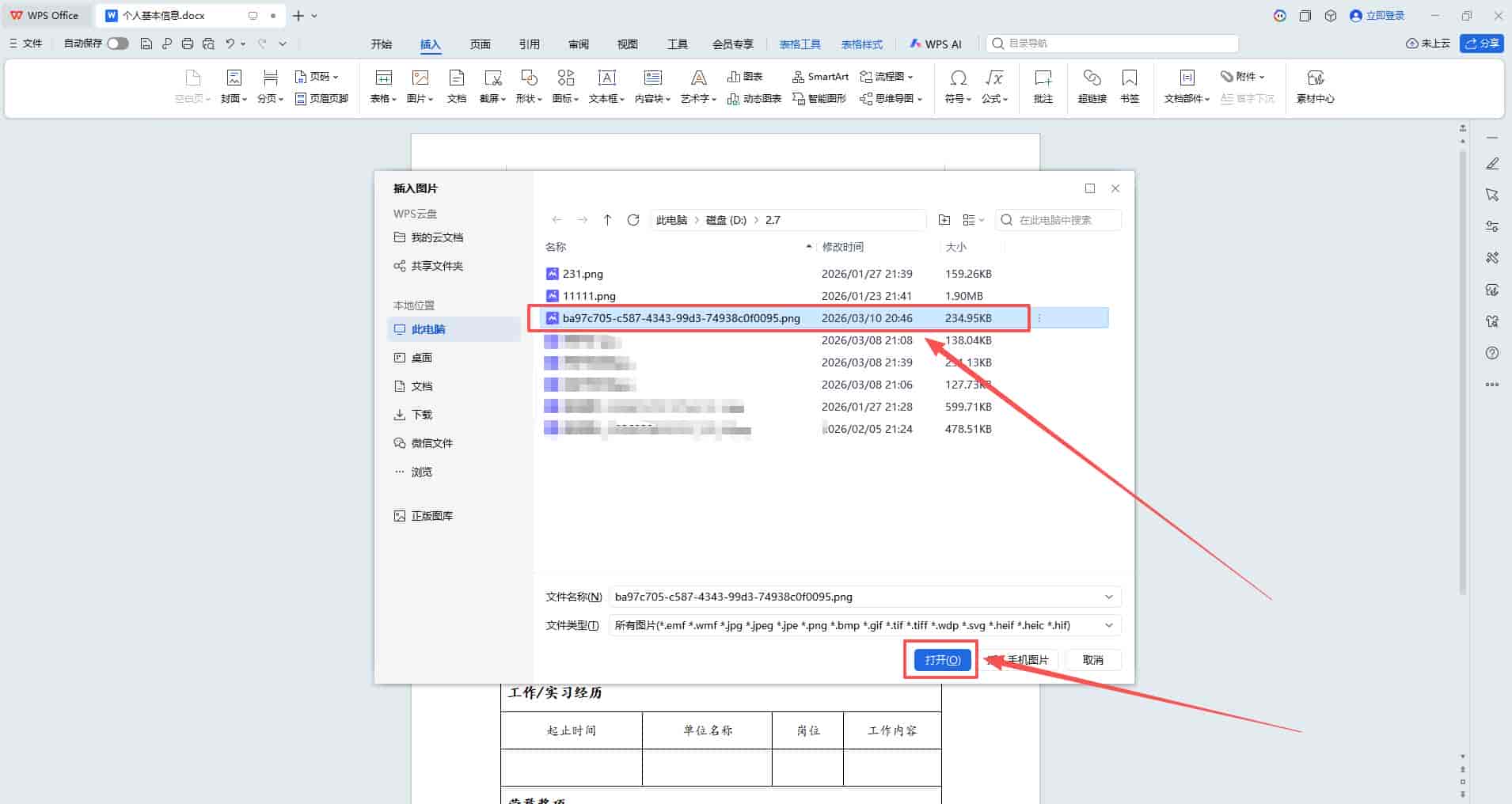Image resolution: width=1512 pixels, height=804 pixels.
Task: Switch to the 引用 References tab
Action: pos(530,44)
